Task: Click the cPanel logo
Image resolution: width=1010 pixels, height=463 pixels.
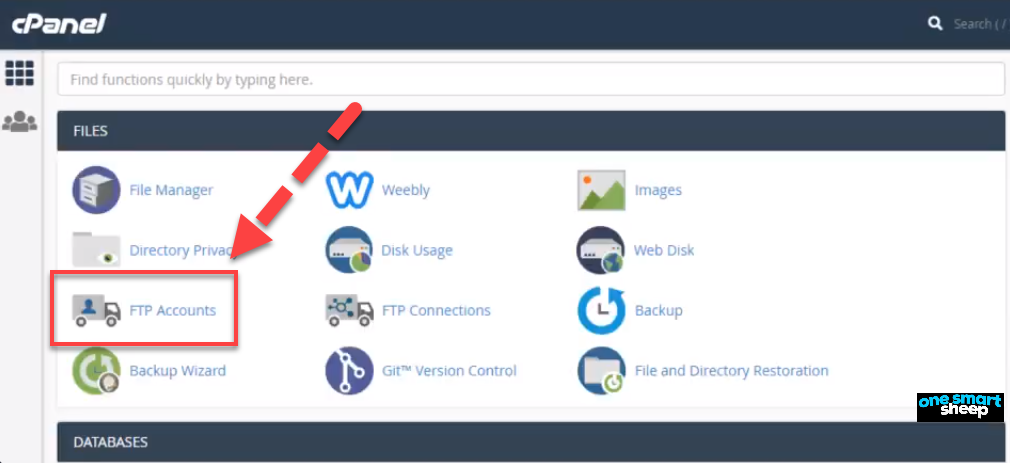Action: (x=58, y=24)
